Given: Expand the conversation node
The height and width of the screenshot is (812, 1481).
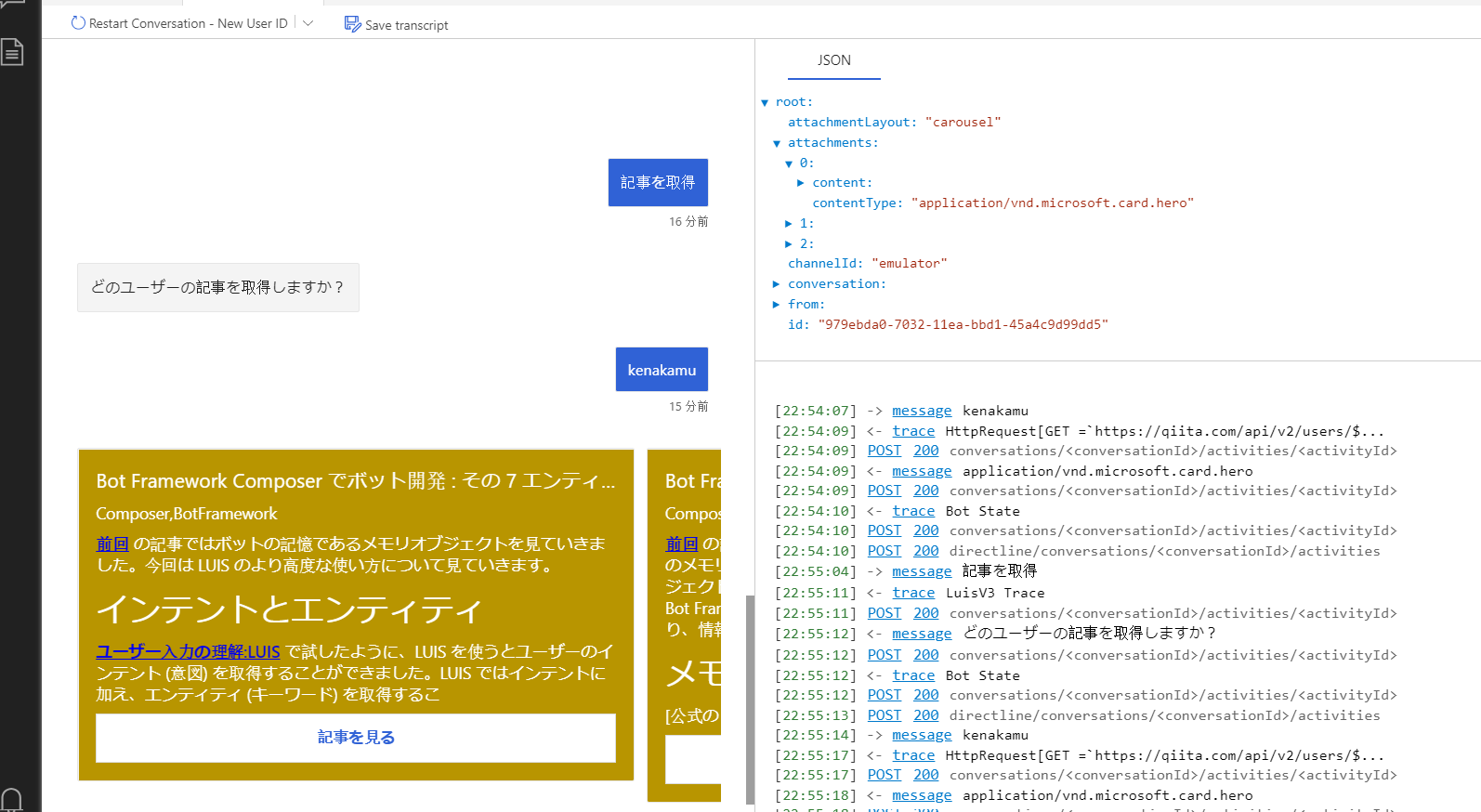Looking at the screenshot, I should [x=777, y=284].
